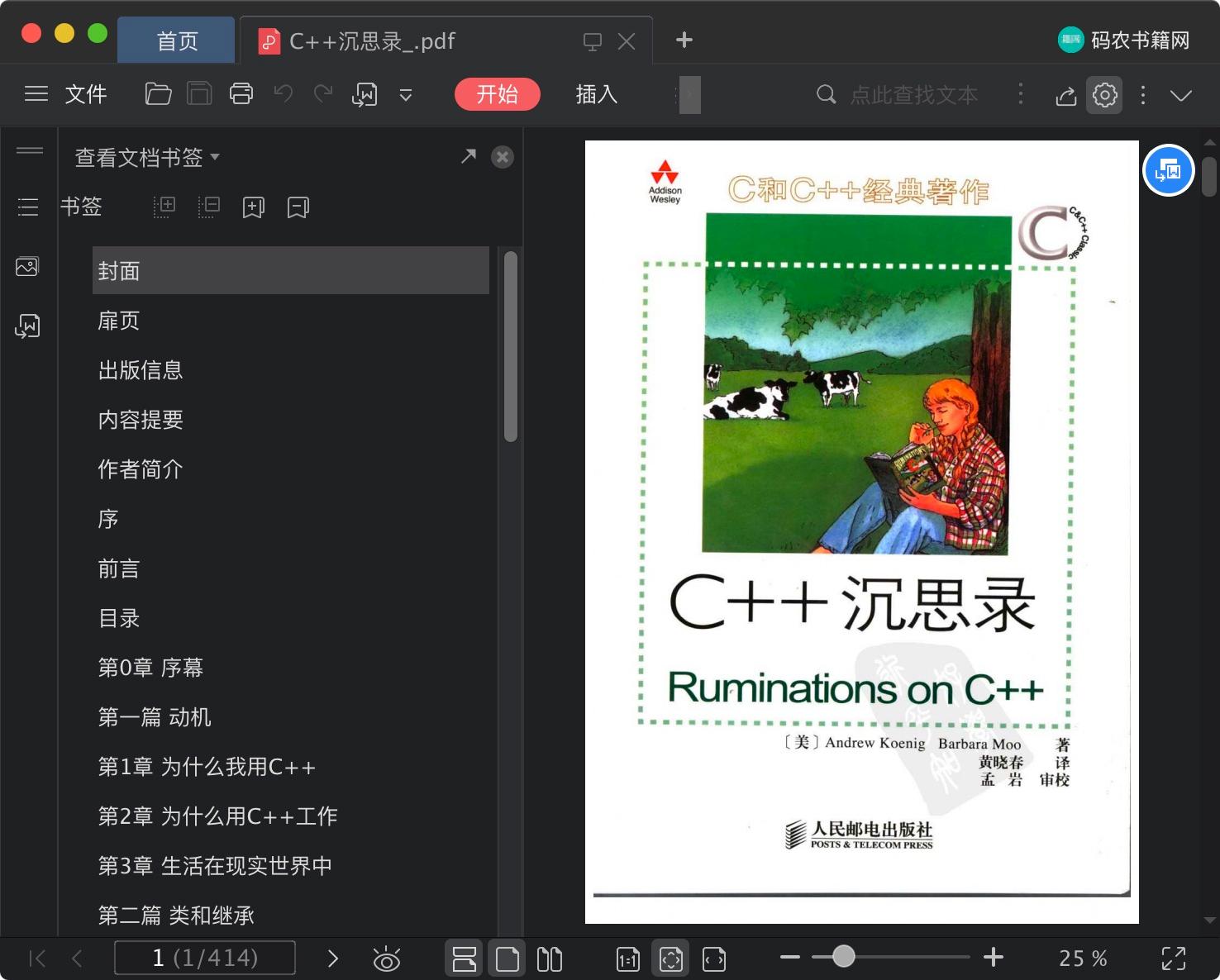Switch to the 首页 tab
1220x980 pixels.
pyautogui.click(x=177, y=40)
